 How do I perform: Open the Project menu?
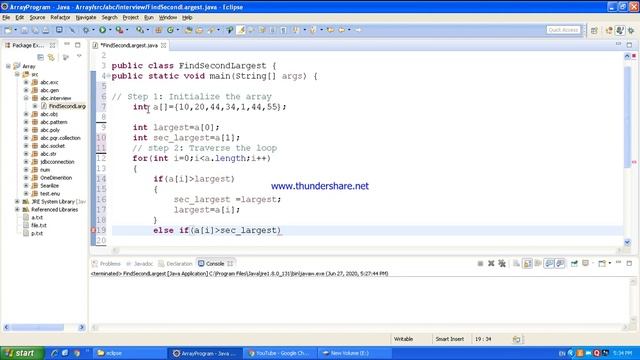pyautogui.click(x=131, y=18)
